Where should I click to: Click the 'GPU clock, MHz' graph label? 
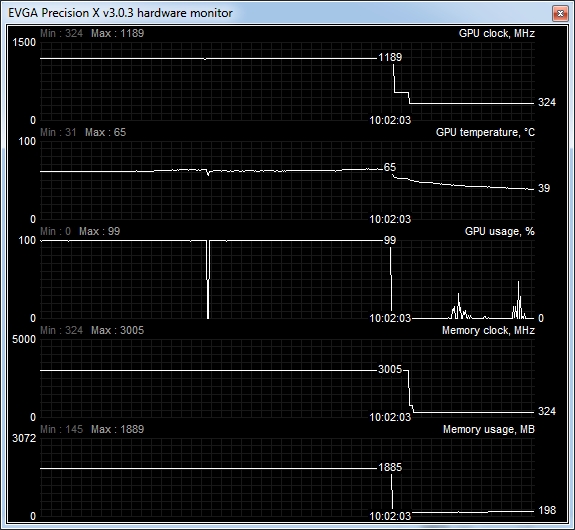tap(497, 33)
